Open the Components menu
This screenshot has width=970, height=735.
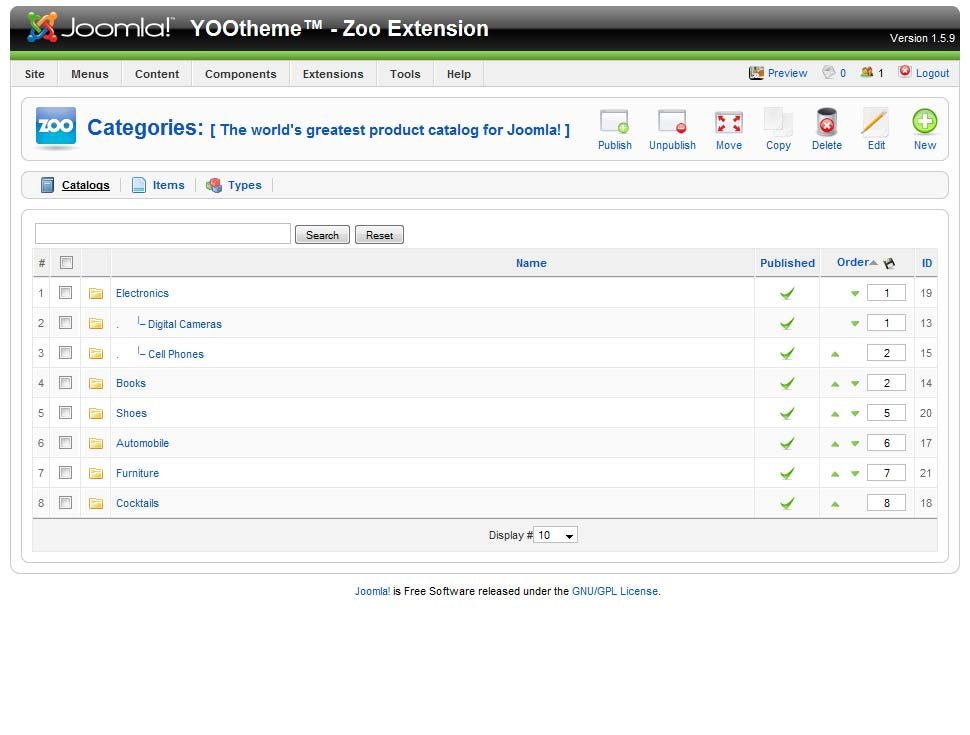pos(241,74)
